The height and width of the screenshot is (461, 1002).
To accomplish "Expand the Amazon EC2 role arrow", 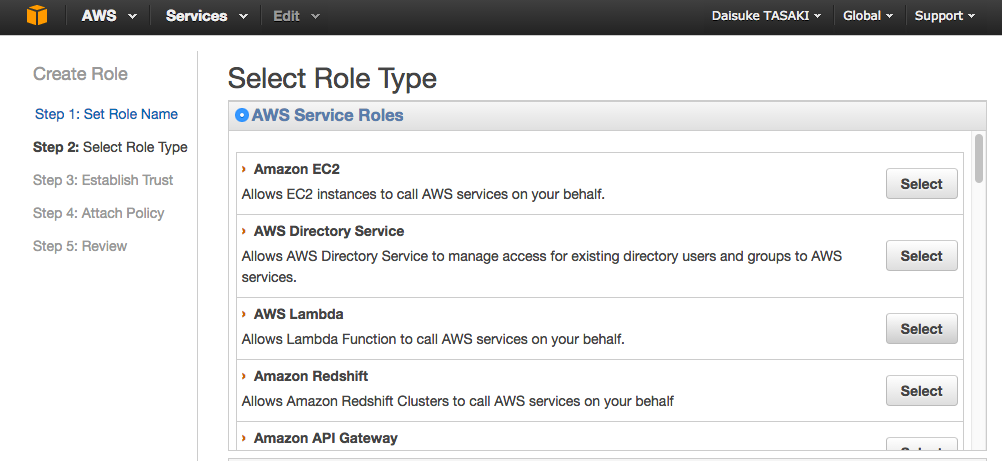I will [x=244, y=169].
